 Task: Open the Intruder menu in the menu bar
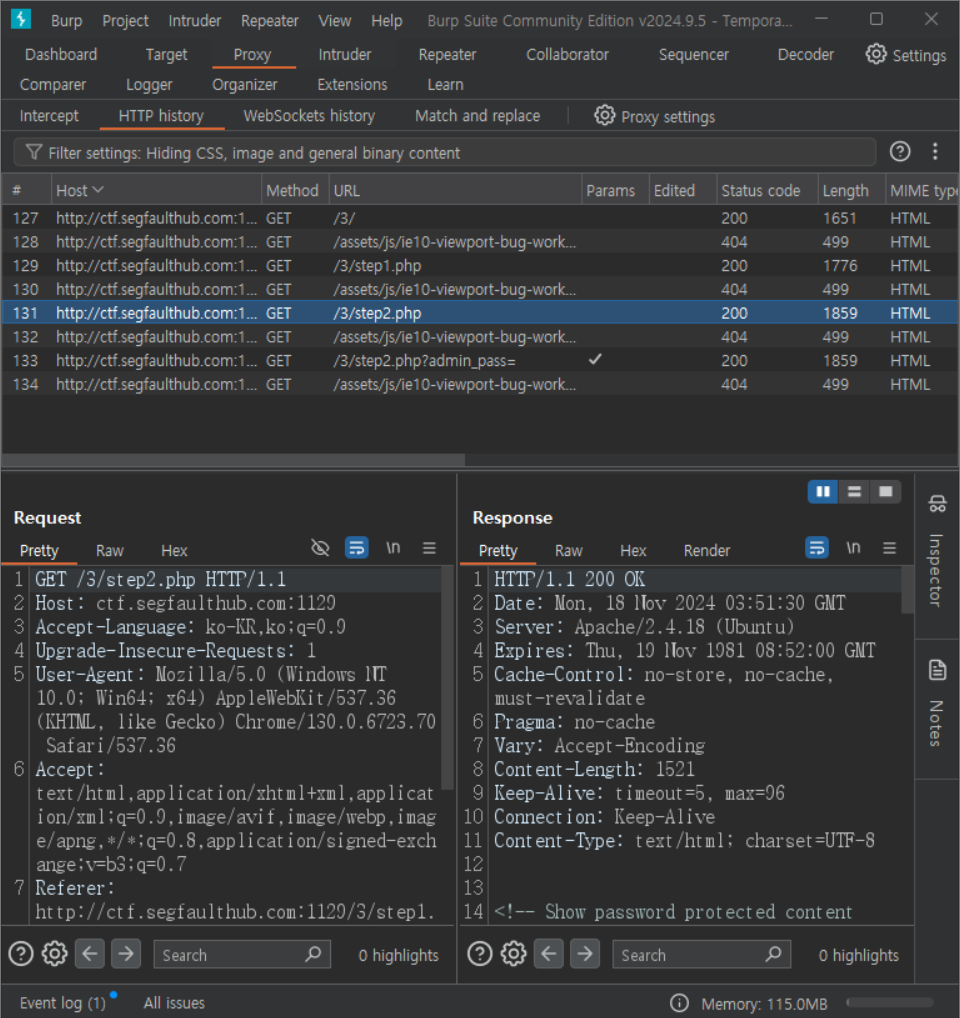[x=195, y=21]
